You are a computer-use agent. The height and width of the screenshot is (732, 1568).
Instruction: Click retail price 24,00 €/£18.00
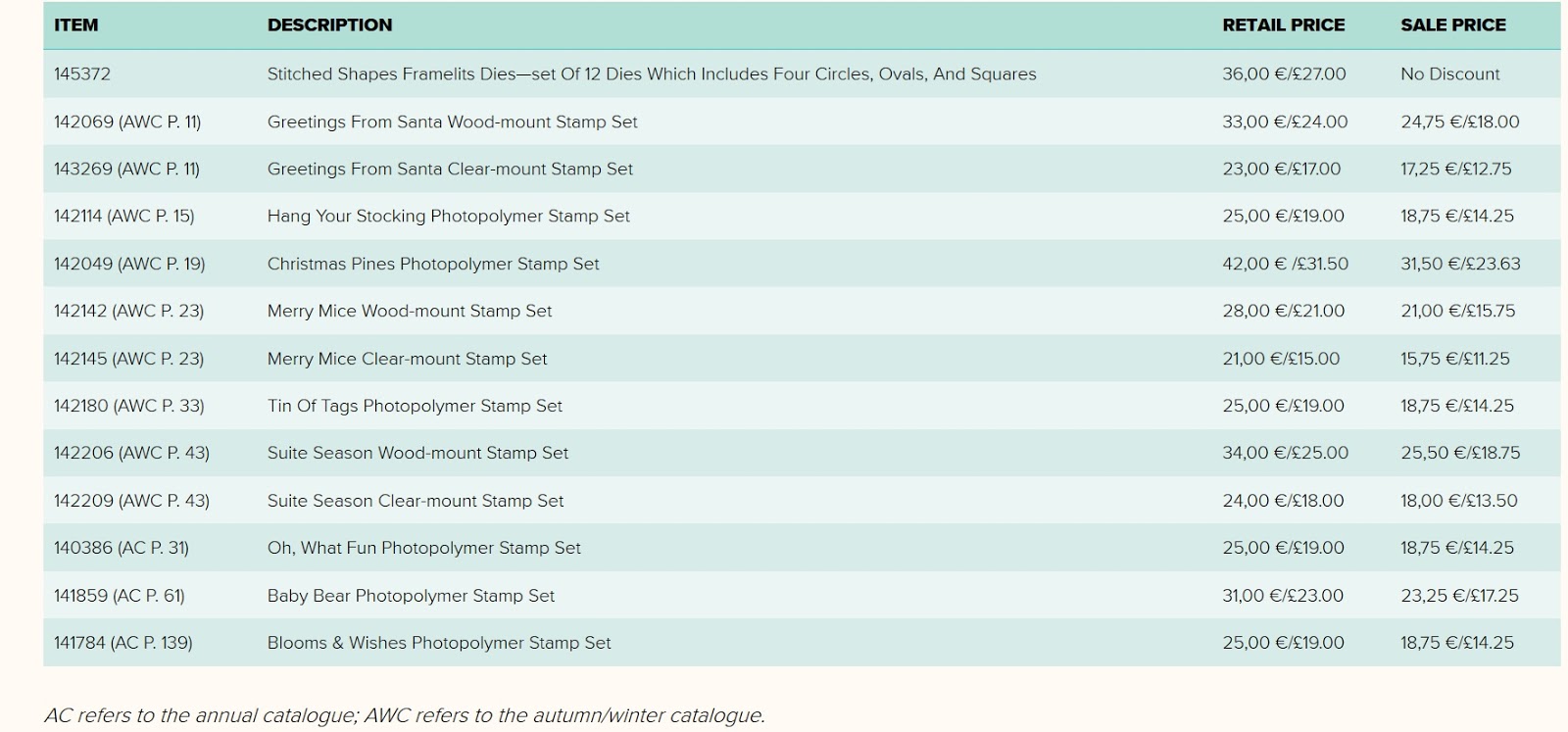[1284, 501]
